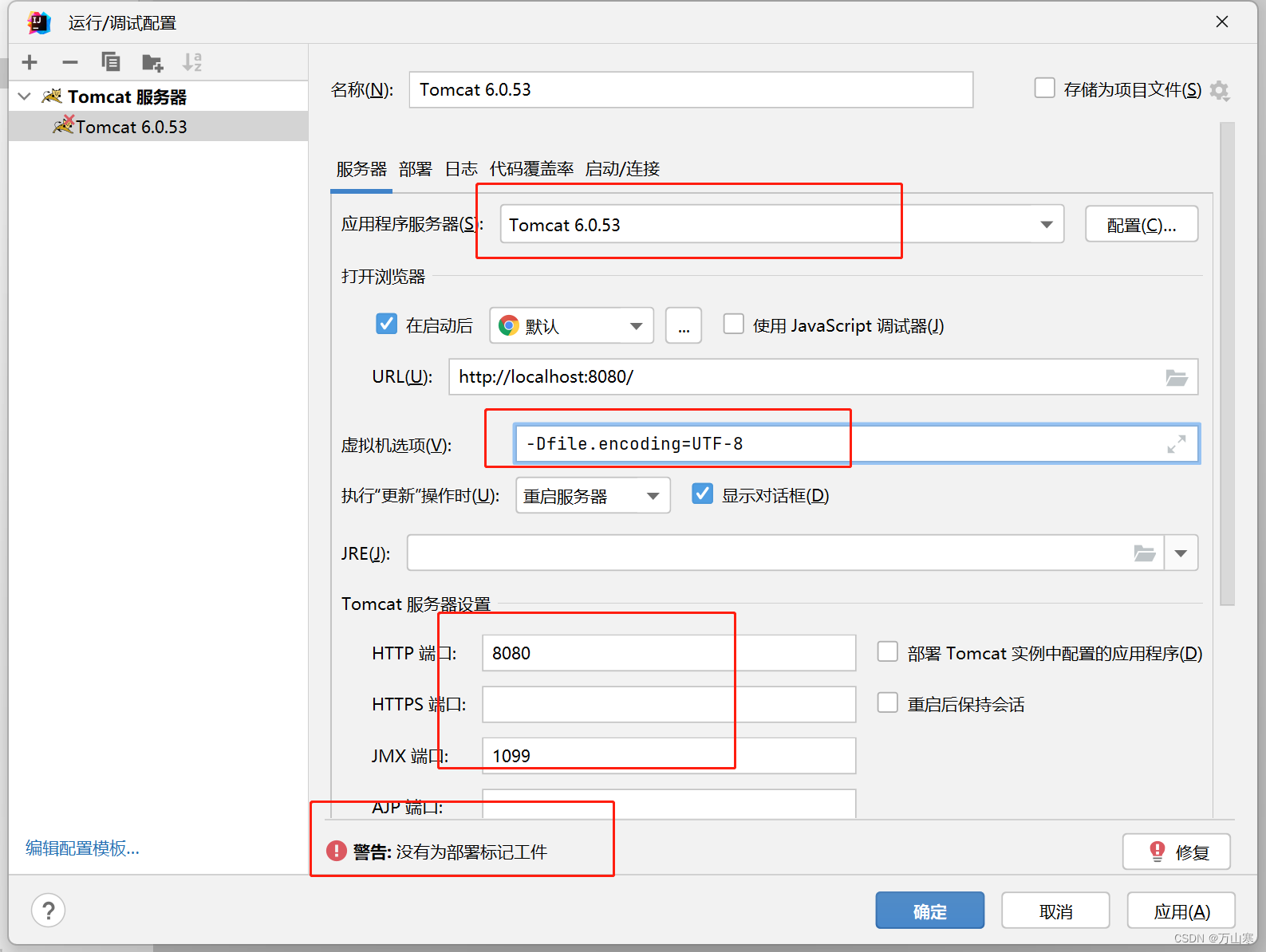This screenshot has width=1266, height=952.
Task: Open project file storage settings gear
Action: coord(1220,90)
